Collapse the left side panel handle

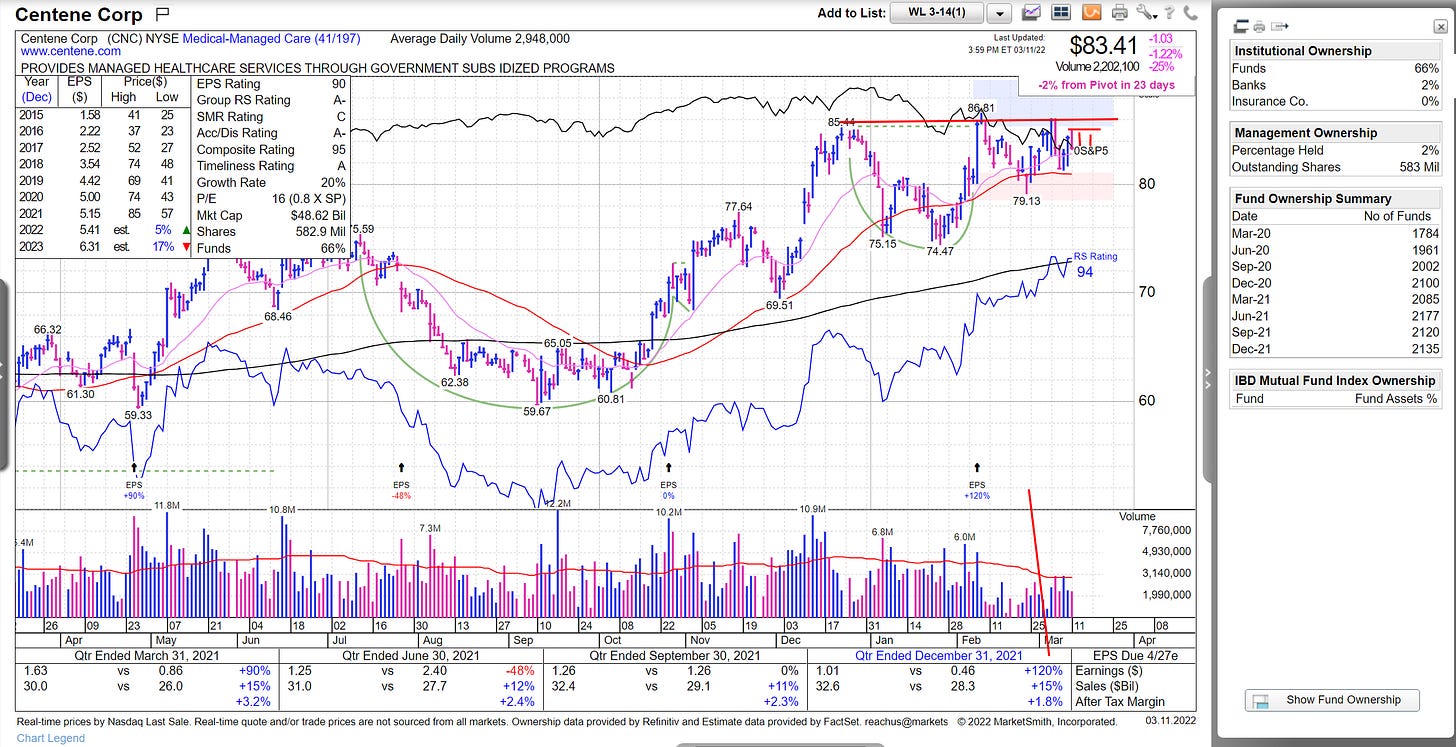pos(4,373)
